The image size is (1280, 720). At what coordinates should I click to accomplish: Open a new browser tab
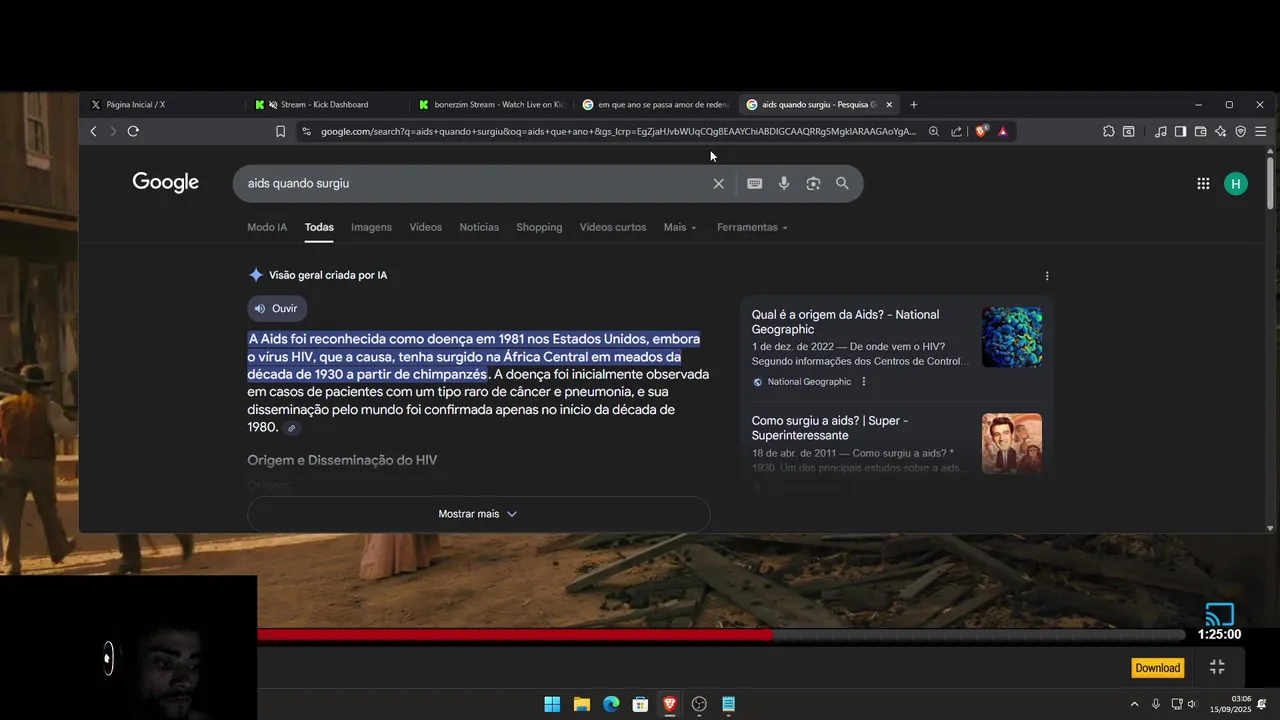913,104
